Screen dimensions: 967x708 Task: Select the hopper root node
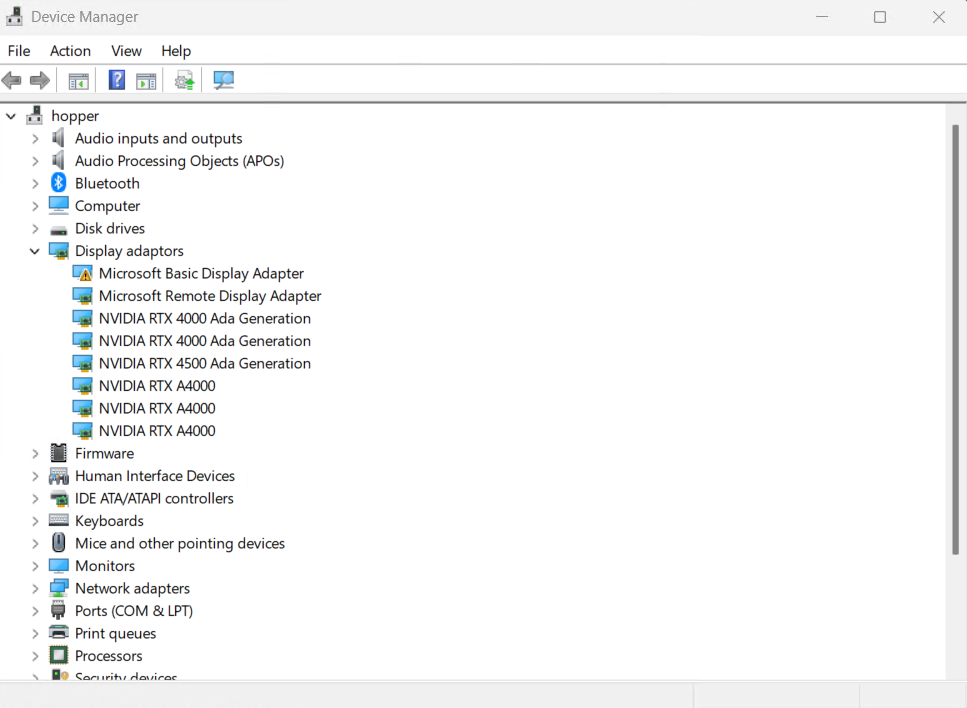point(76,115)
